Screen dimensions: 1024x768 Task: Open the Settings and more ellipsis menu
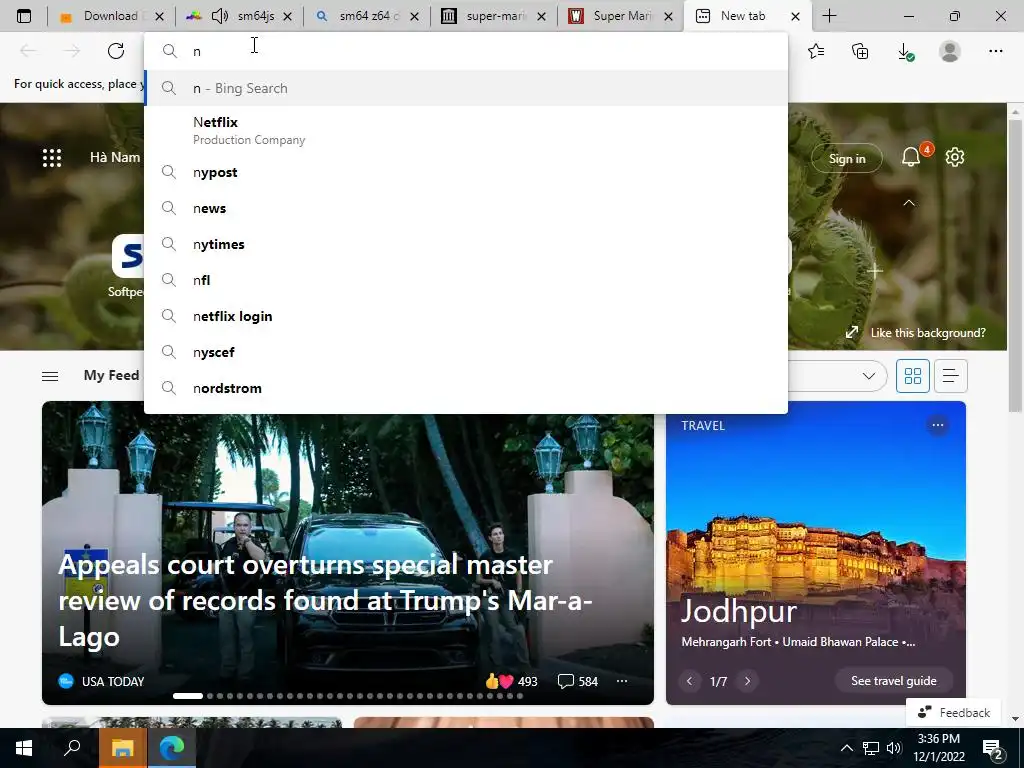pos(995,51)
